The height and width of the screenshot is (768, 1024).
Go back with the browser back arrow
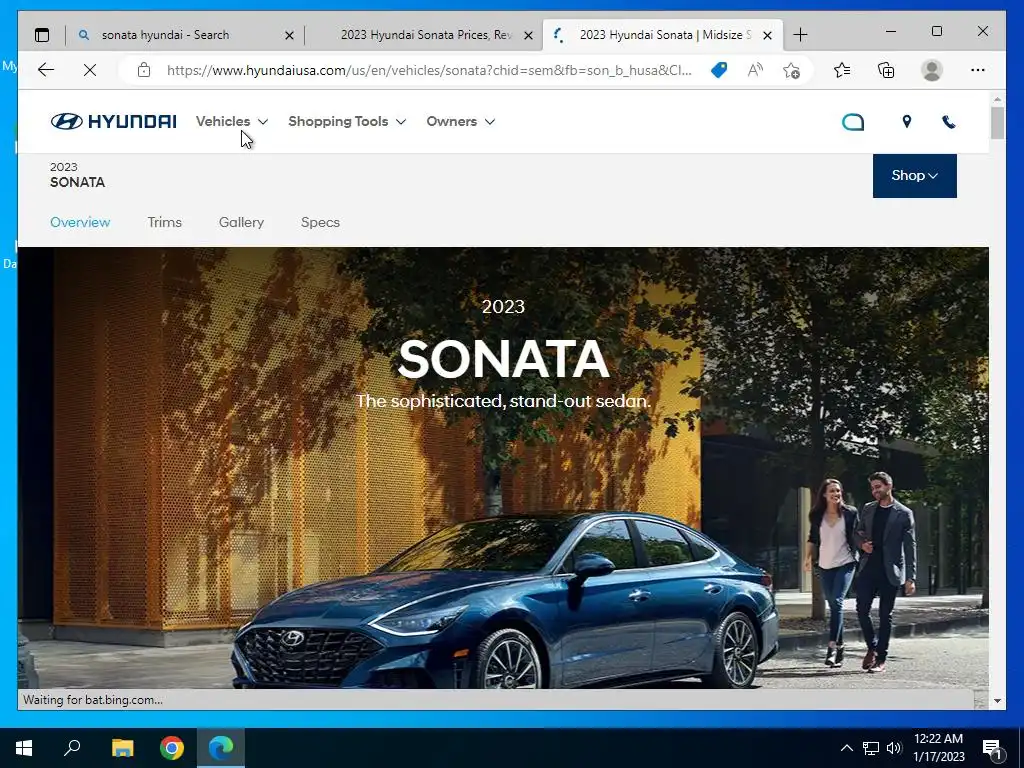tap(46, 70)
